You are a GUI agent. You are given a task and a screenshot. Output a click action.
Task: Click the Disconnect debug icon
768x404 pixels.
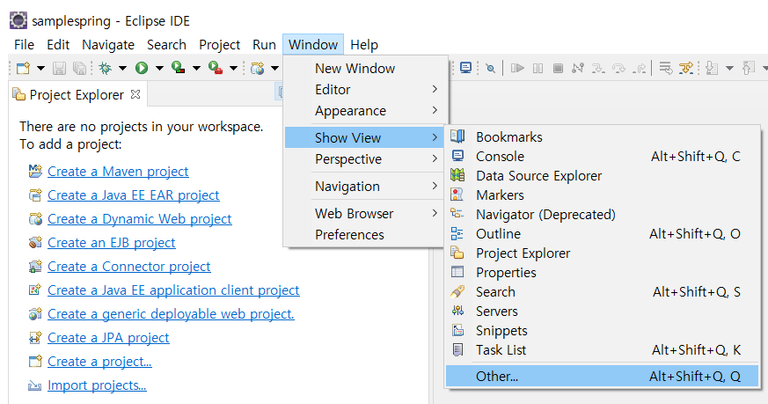coord(578,68)
